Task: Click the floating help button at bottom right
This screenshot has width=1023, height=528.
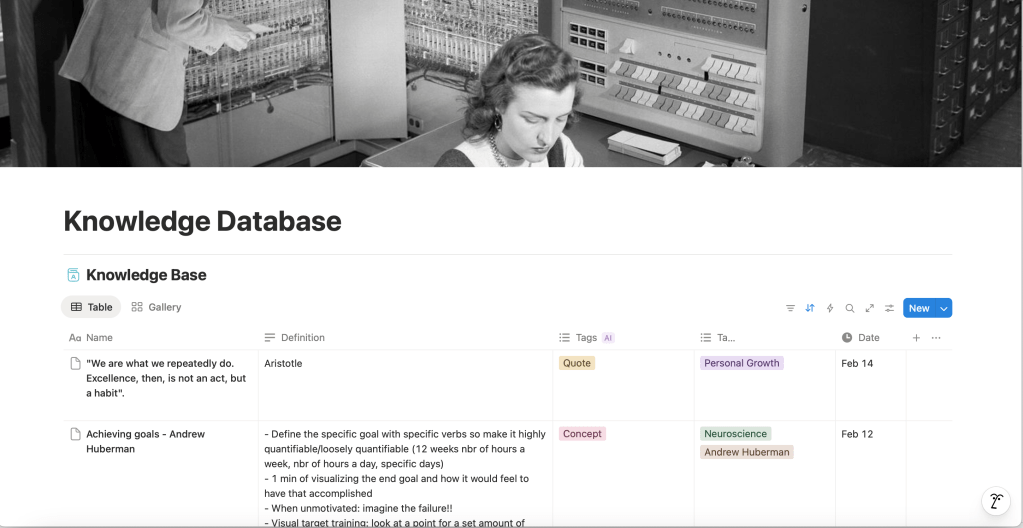Action: point(994,501)
